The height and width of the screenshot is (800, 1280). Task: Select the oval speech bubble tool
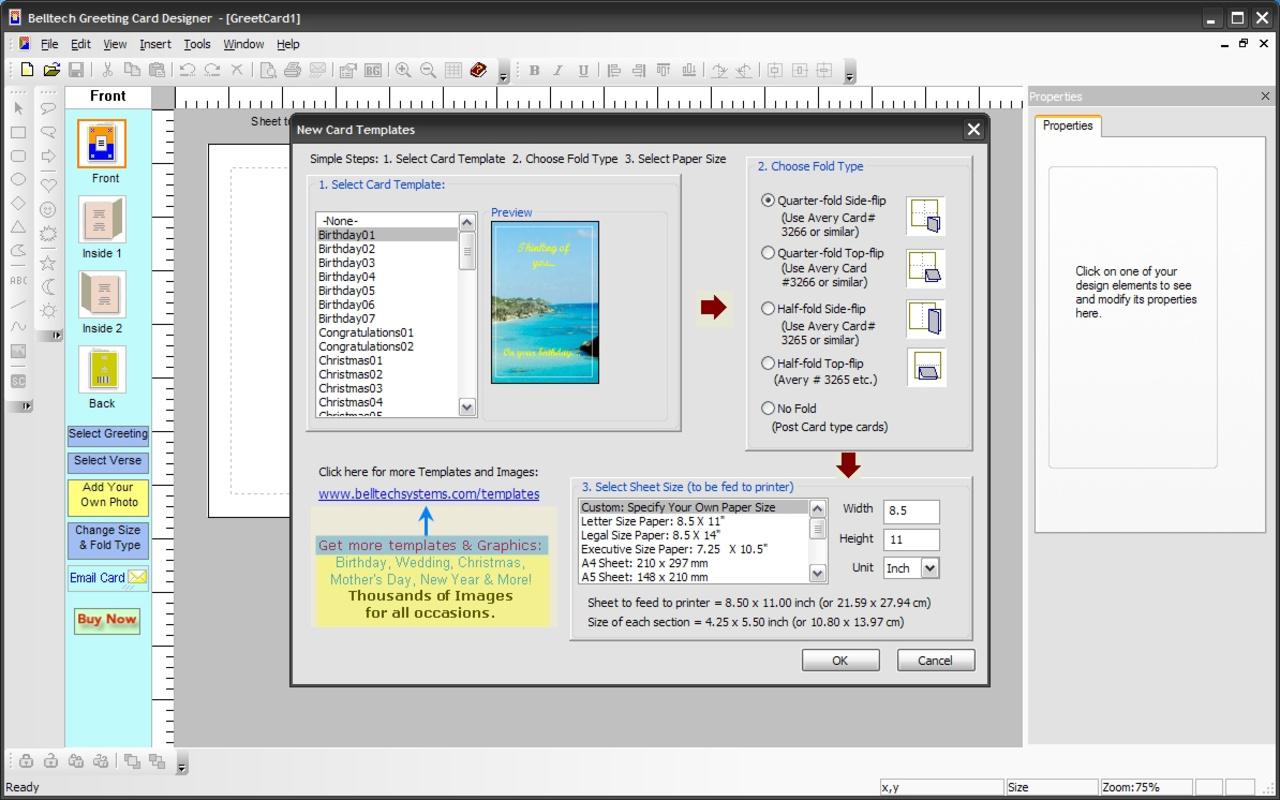[48, 108]
